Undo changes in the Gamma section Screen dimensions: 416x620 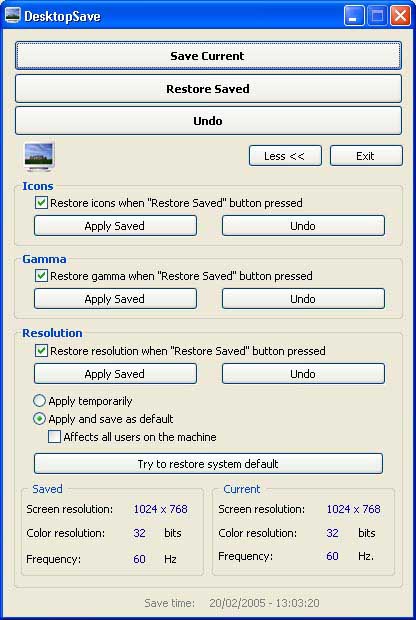tap(303, 299)
